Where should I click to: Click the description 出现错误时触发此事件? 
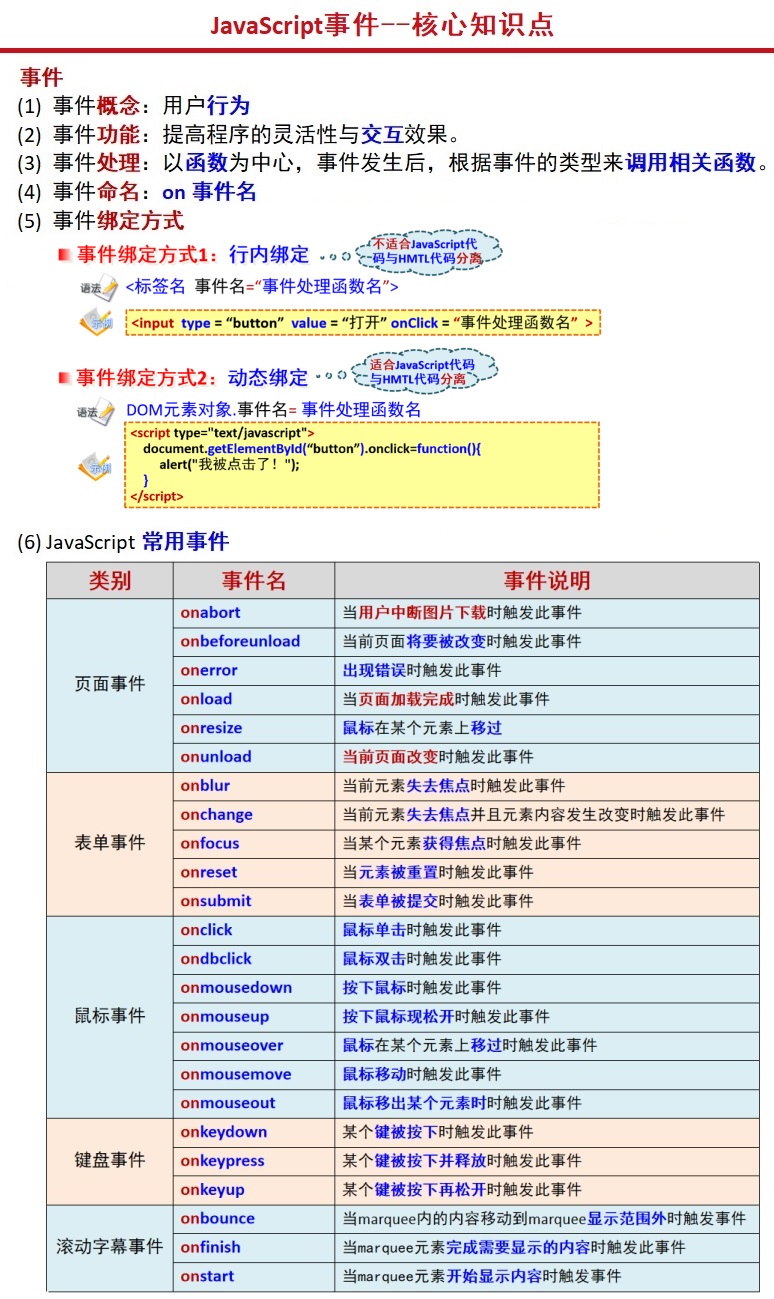pos(422,670)
